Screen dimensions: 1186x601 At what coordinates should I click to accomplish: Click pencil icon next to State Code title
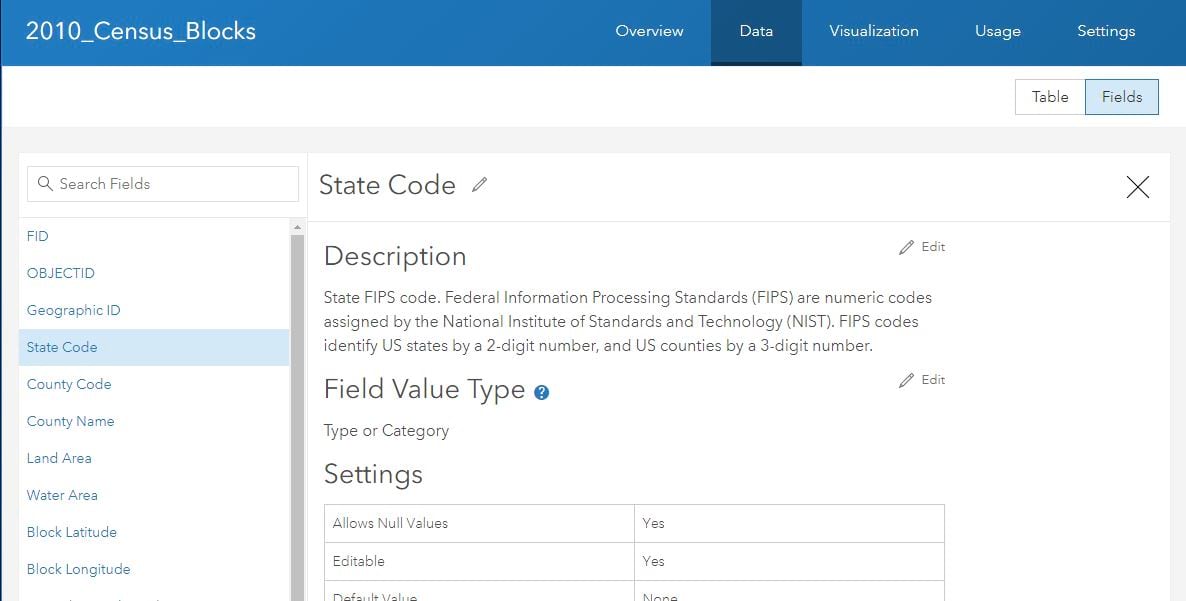(480, 185)
